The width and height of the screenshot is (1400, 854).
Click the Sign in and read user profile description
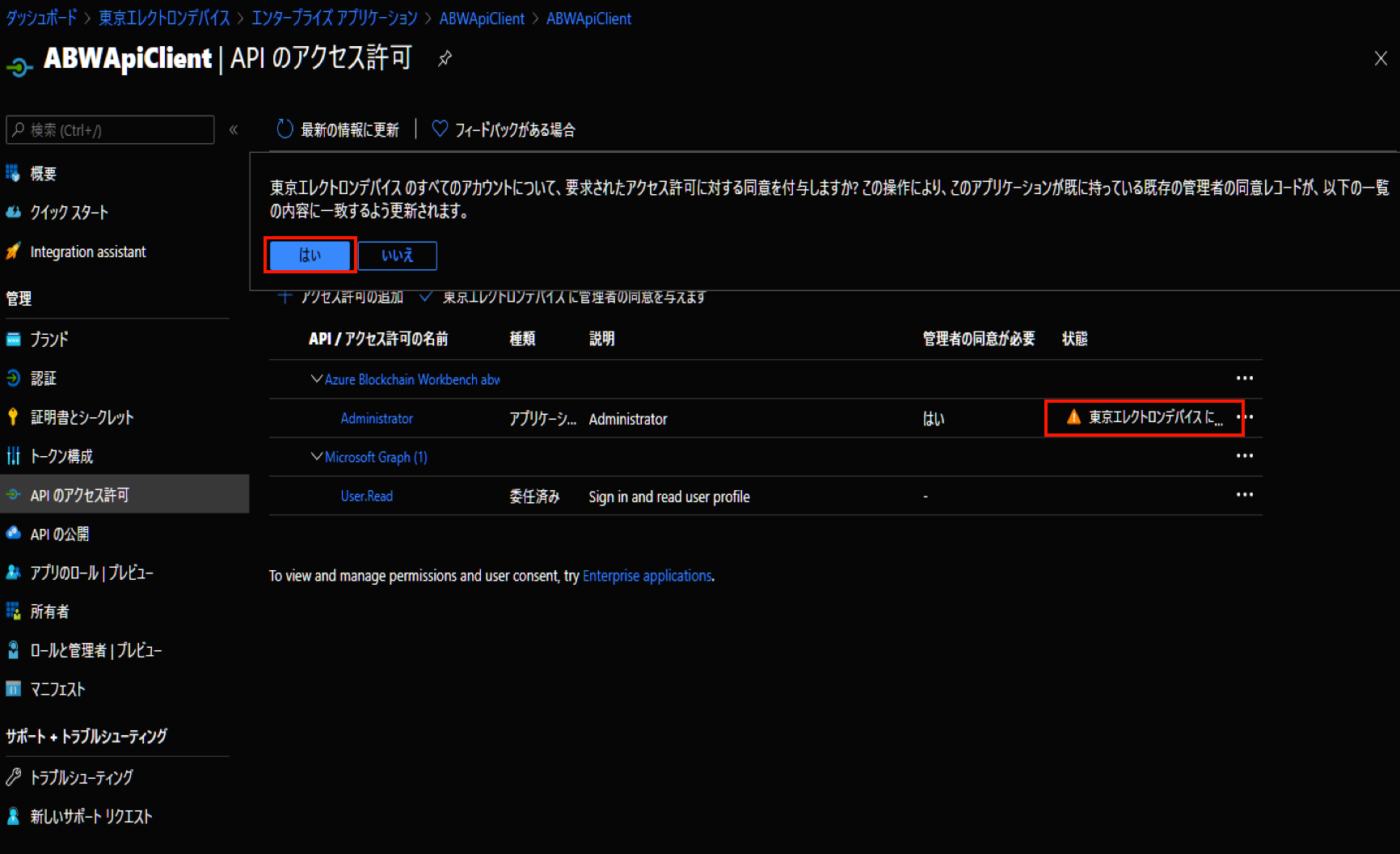tap(669, 497)
